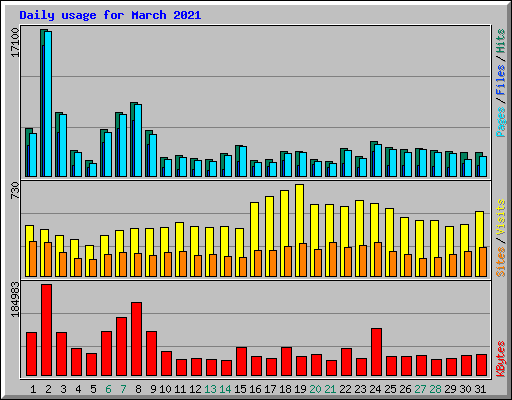This screenshot has width=512, height=400.
Task: Click day label 1 on the x-axis
Action: 33,389
